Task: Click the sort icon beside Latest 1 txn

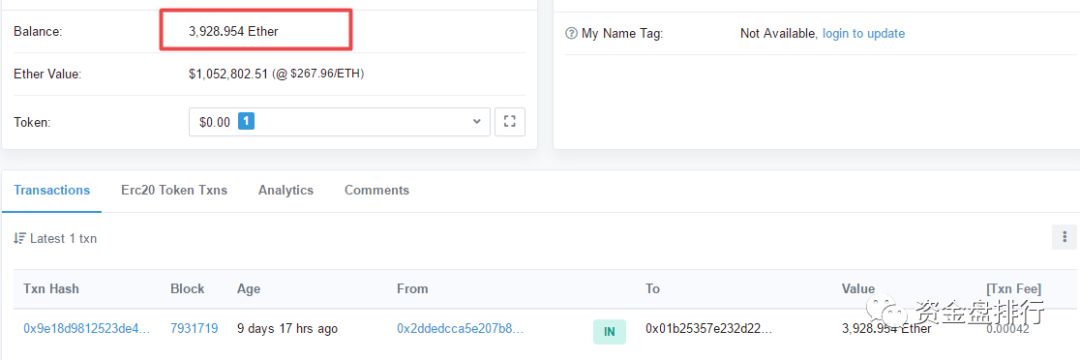Action: [19, 239]
